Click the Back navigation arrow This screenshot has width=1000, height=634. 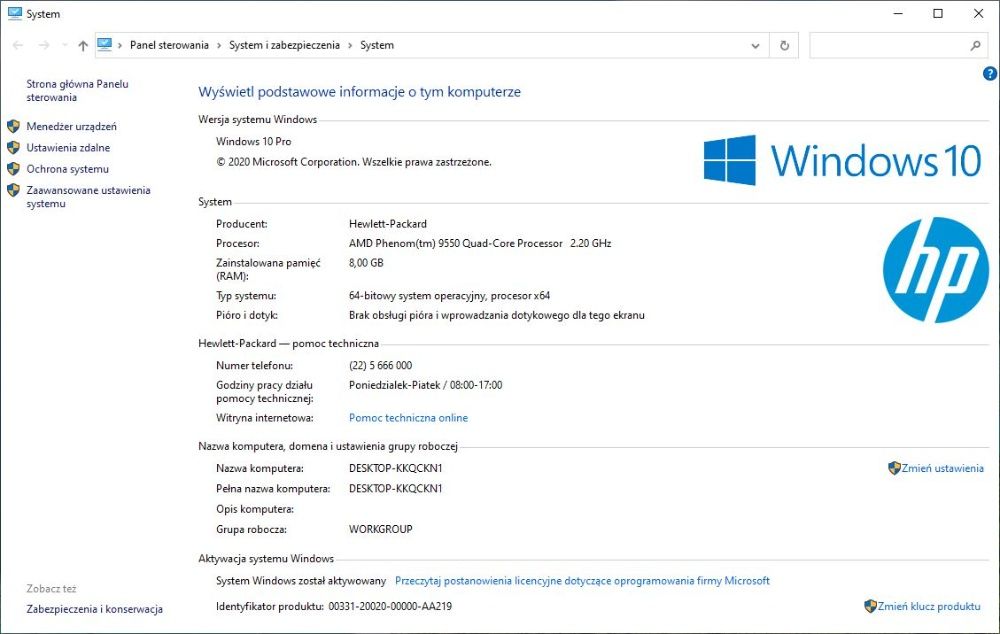(18, 45)
